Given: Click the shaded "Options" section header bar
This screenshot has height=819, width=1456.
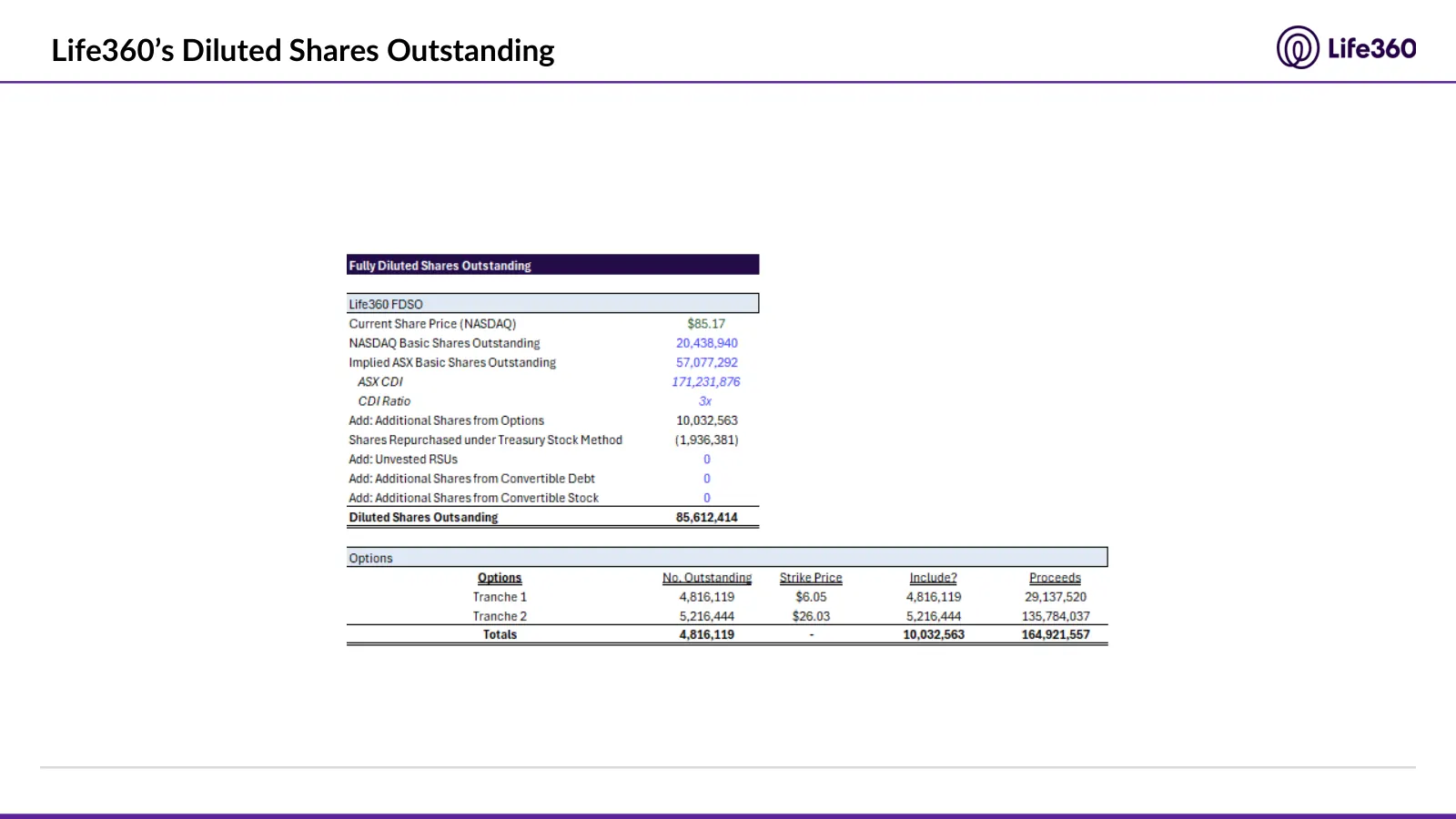Looking at the screenshot, I should click(727, 558).
